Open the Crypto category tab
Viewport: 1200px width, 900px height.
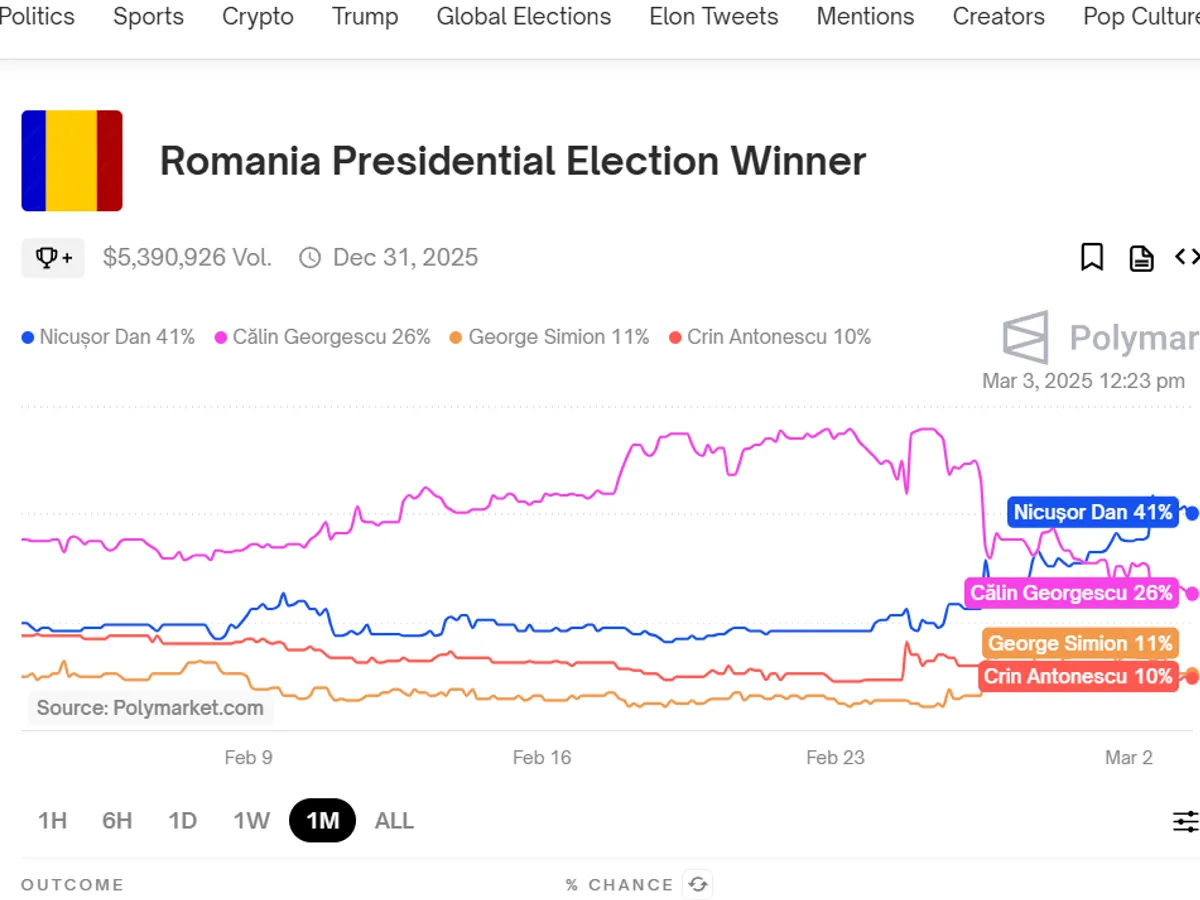[x=258, y=17]
